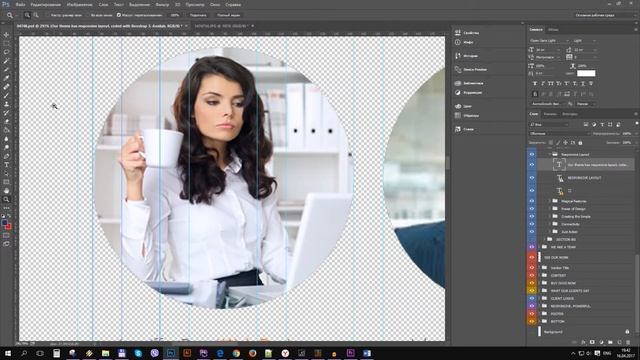The width and height of the screenshot is (640, 360).
Task: Open the font family dropdown Open Sans Light
Action: (x=549, y=41)
